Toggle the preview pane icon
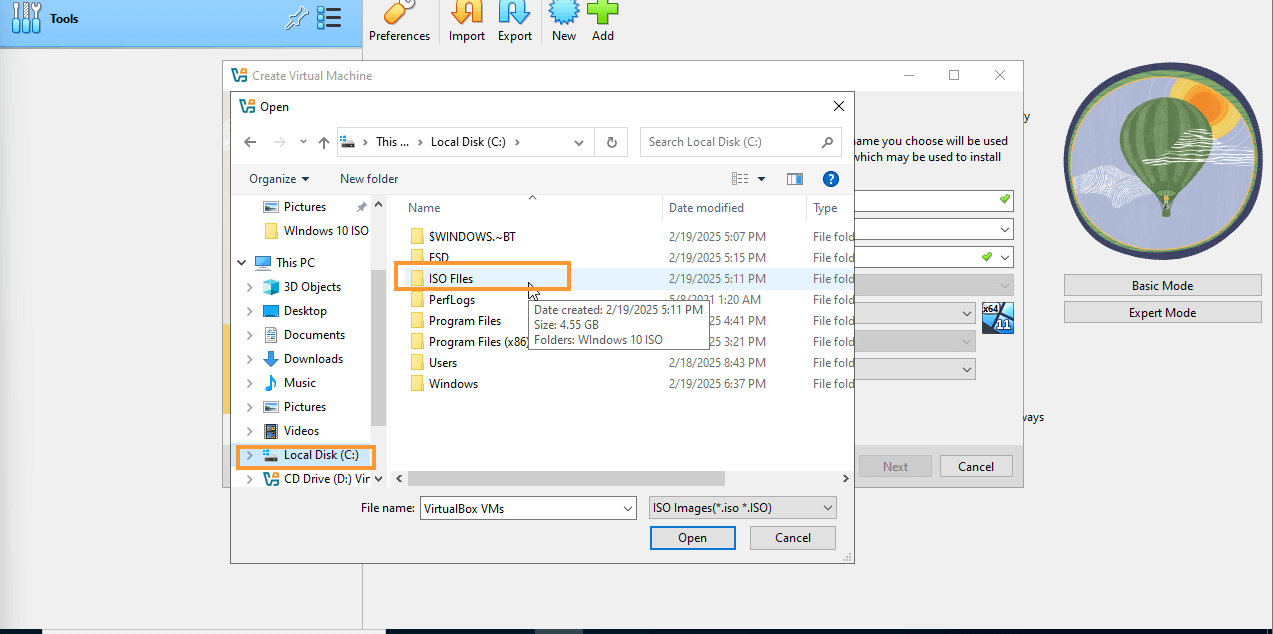The width and height of the screenshot is (1273, 634). (x=795, y=179)
